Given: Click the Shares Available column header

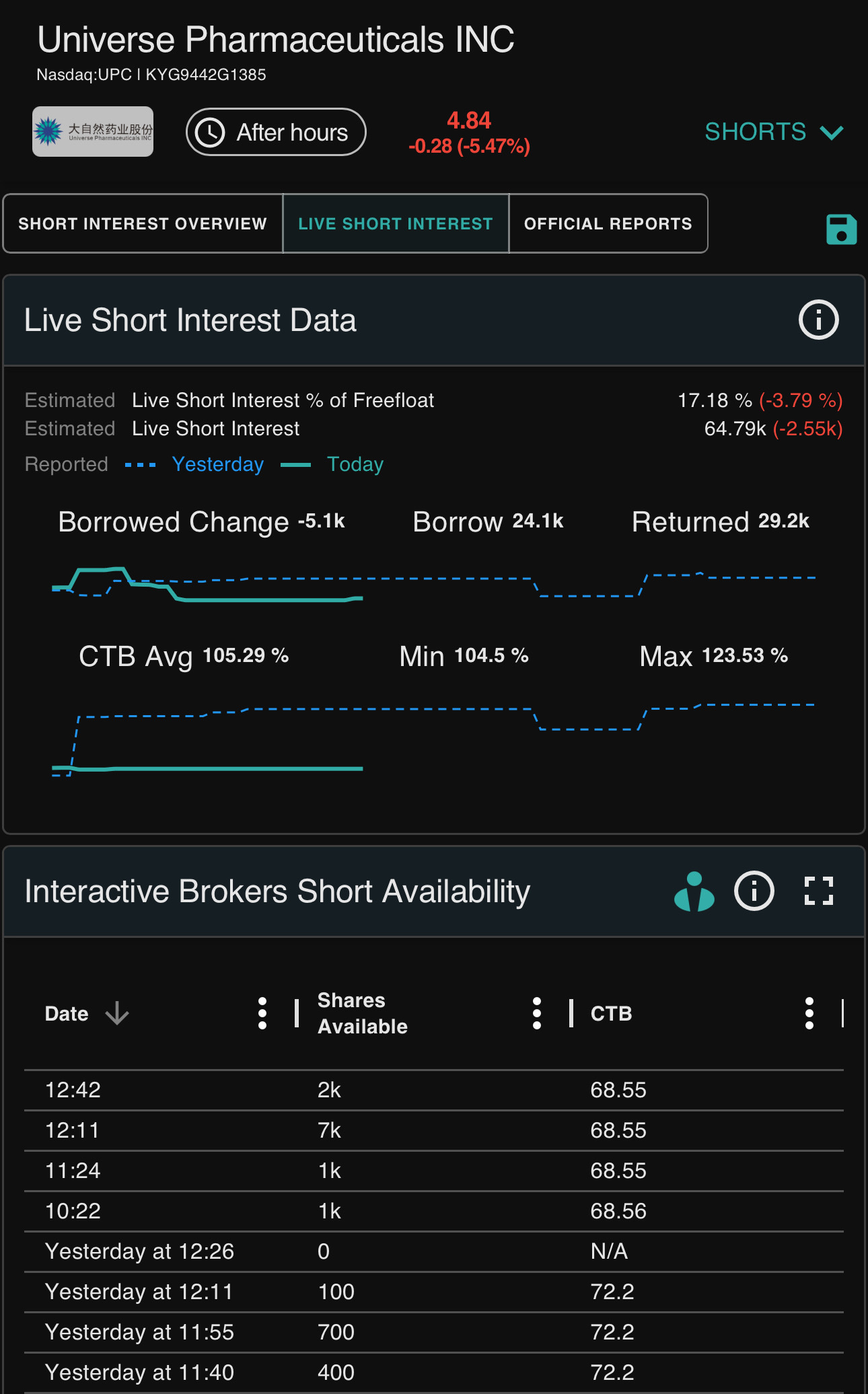Looking at the screenshot, I should click(363, 1013).
